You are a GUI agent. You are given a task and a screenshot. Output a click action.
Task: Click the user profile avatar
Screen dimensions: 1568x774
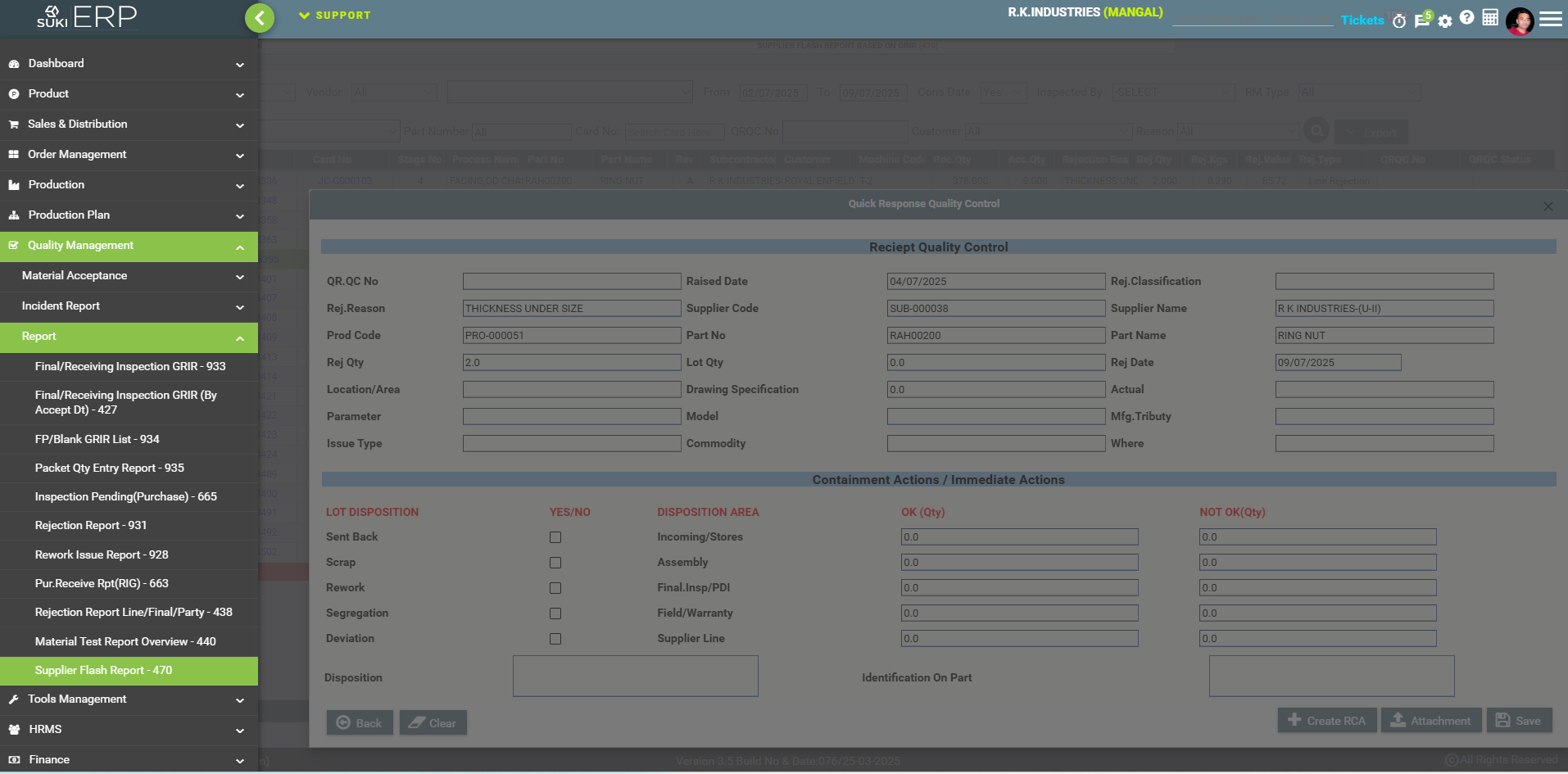[1520, 20]
